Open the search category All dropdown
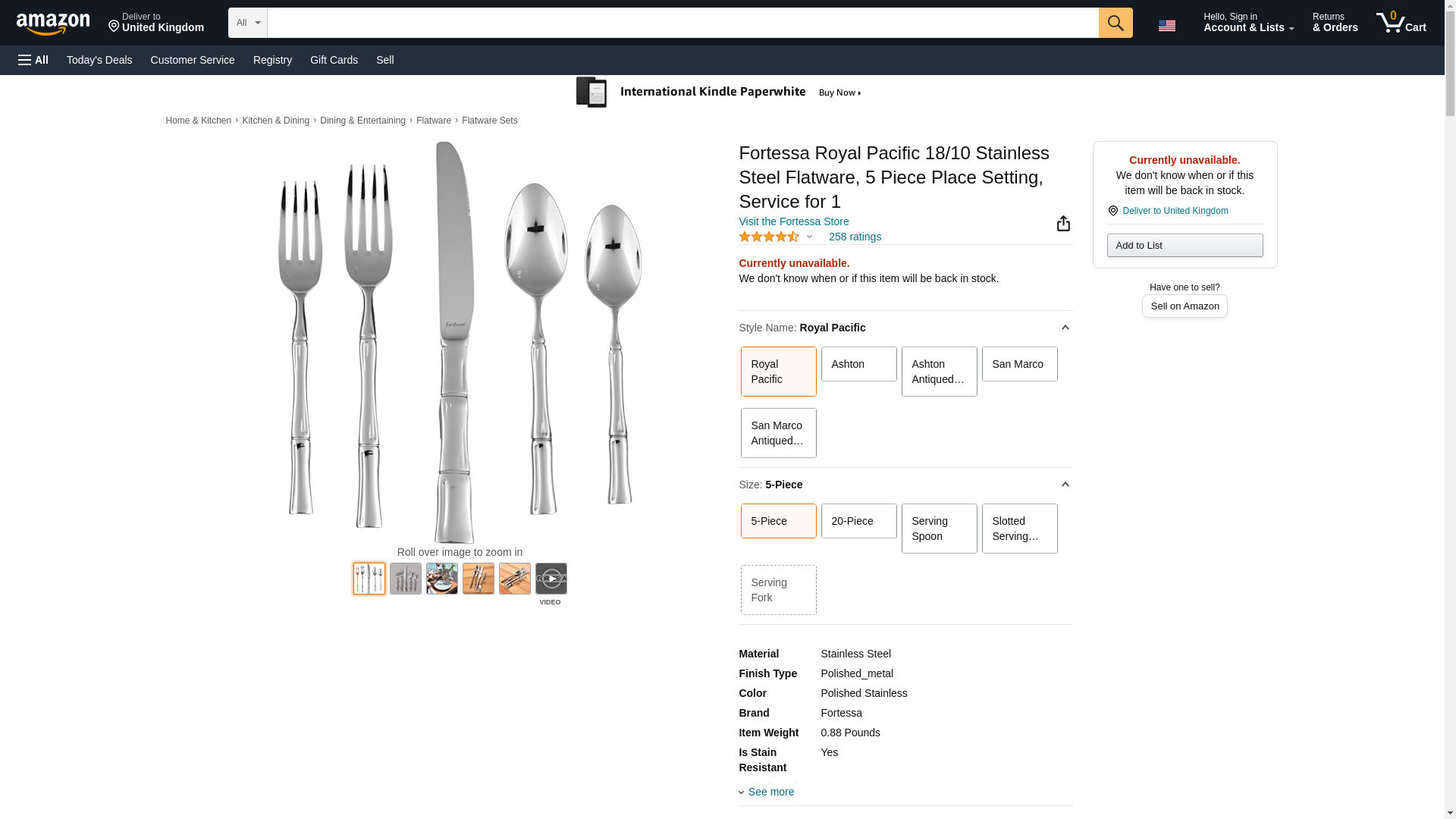The width and height of the screenshot is (1456, 819). pos(247,23)
